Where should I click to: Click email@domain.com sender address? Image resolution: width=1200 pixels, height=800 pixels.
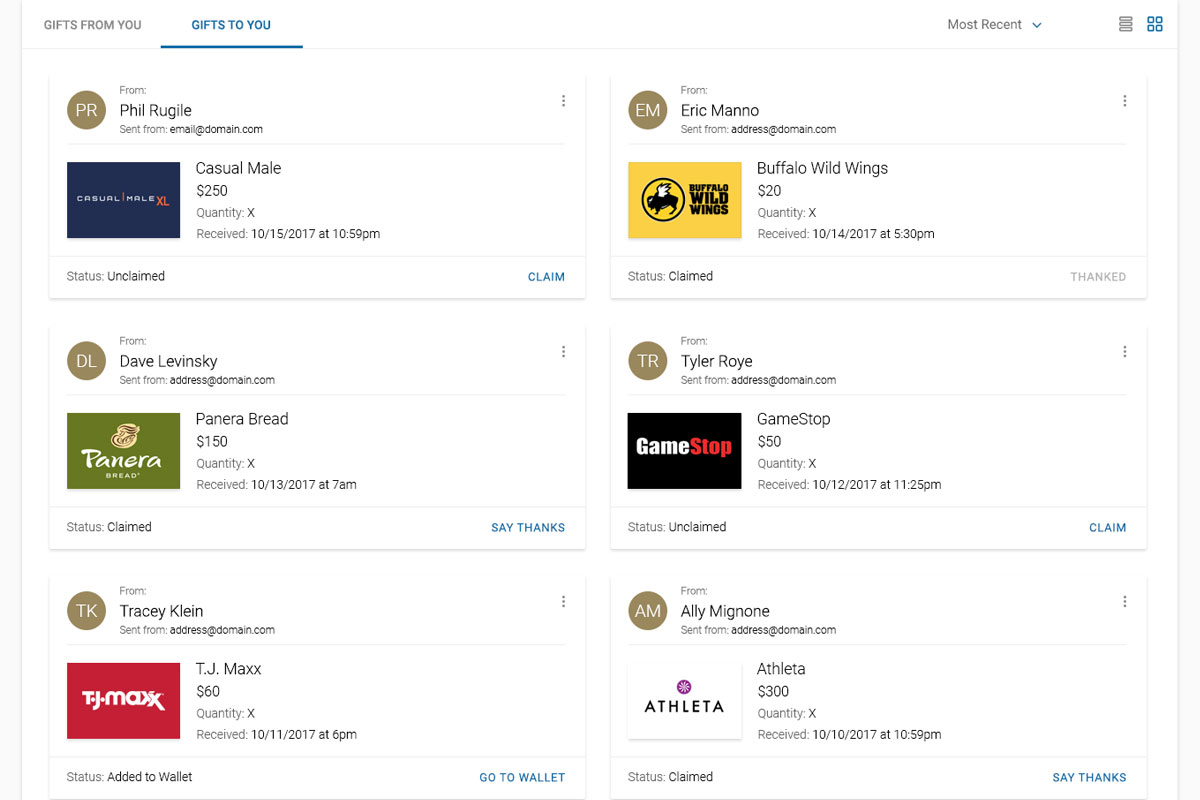click(216, 129)
